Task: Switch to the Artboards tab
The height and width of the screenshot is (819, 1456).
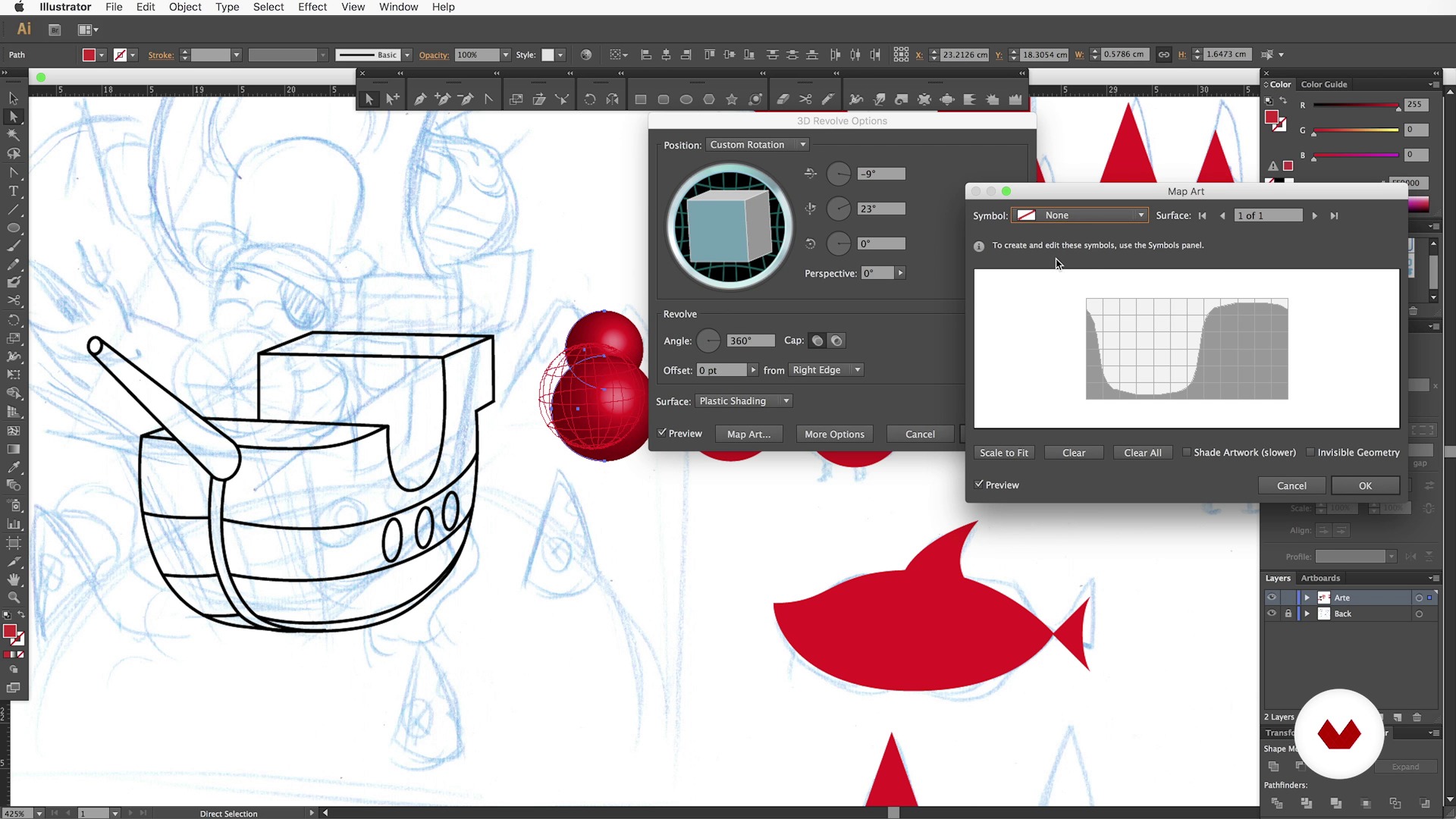Action: pos(1320,578)
